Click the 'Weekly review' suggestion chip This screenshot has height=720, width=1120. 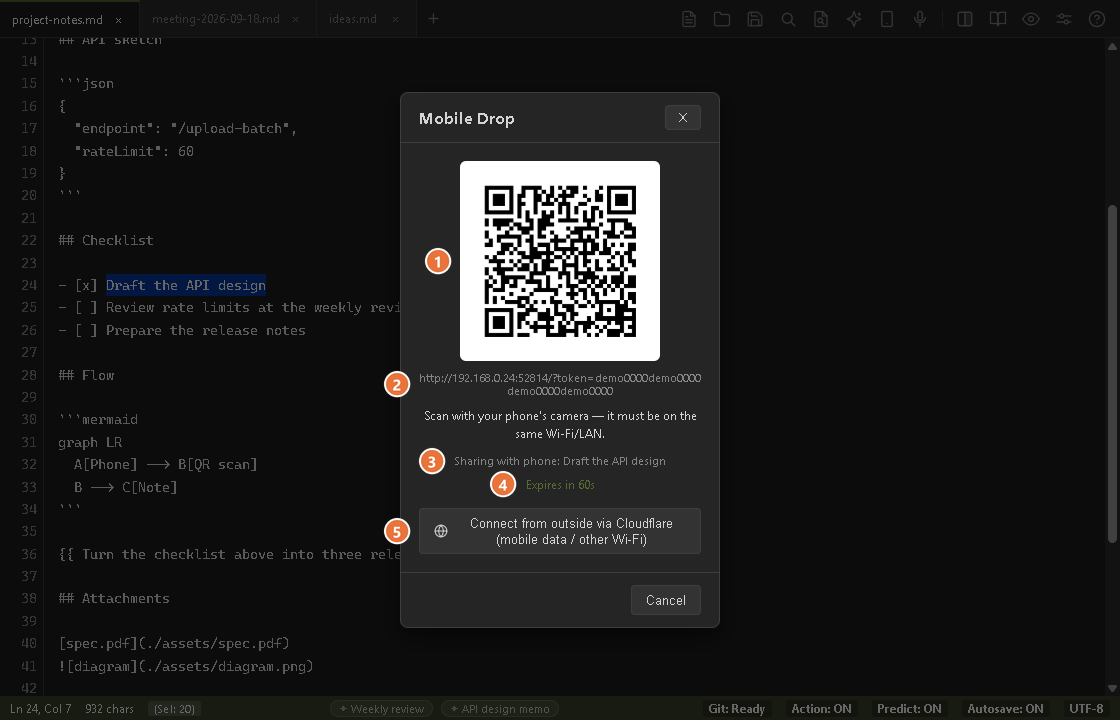381,709
